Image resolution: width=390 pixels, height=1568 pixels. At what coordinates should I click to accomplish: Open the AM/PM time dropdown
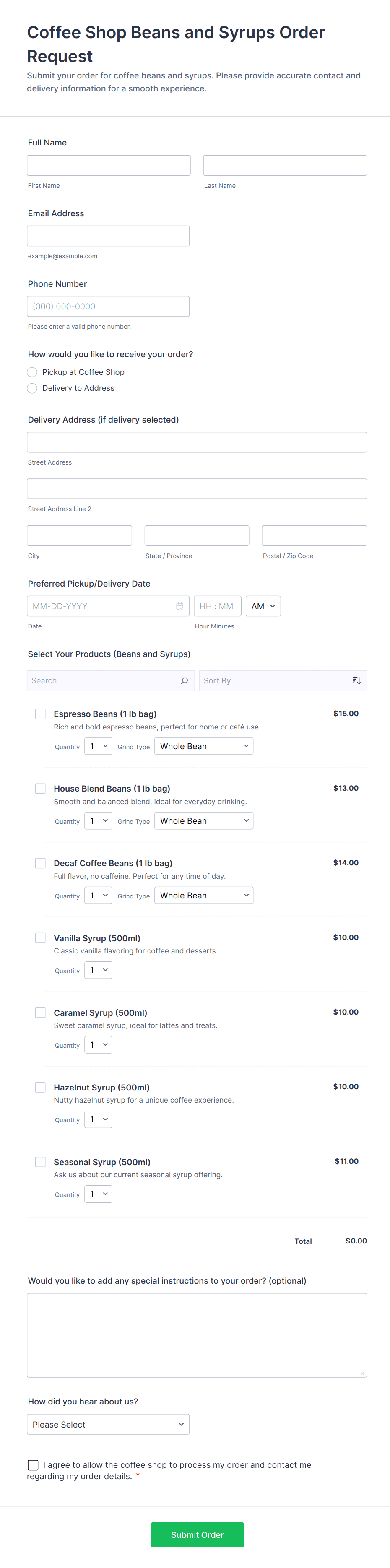coord(263,606)
